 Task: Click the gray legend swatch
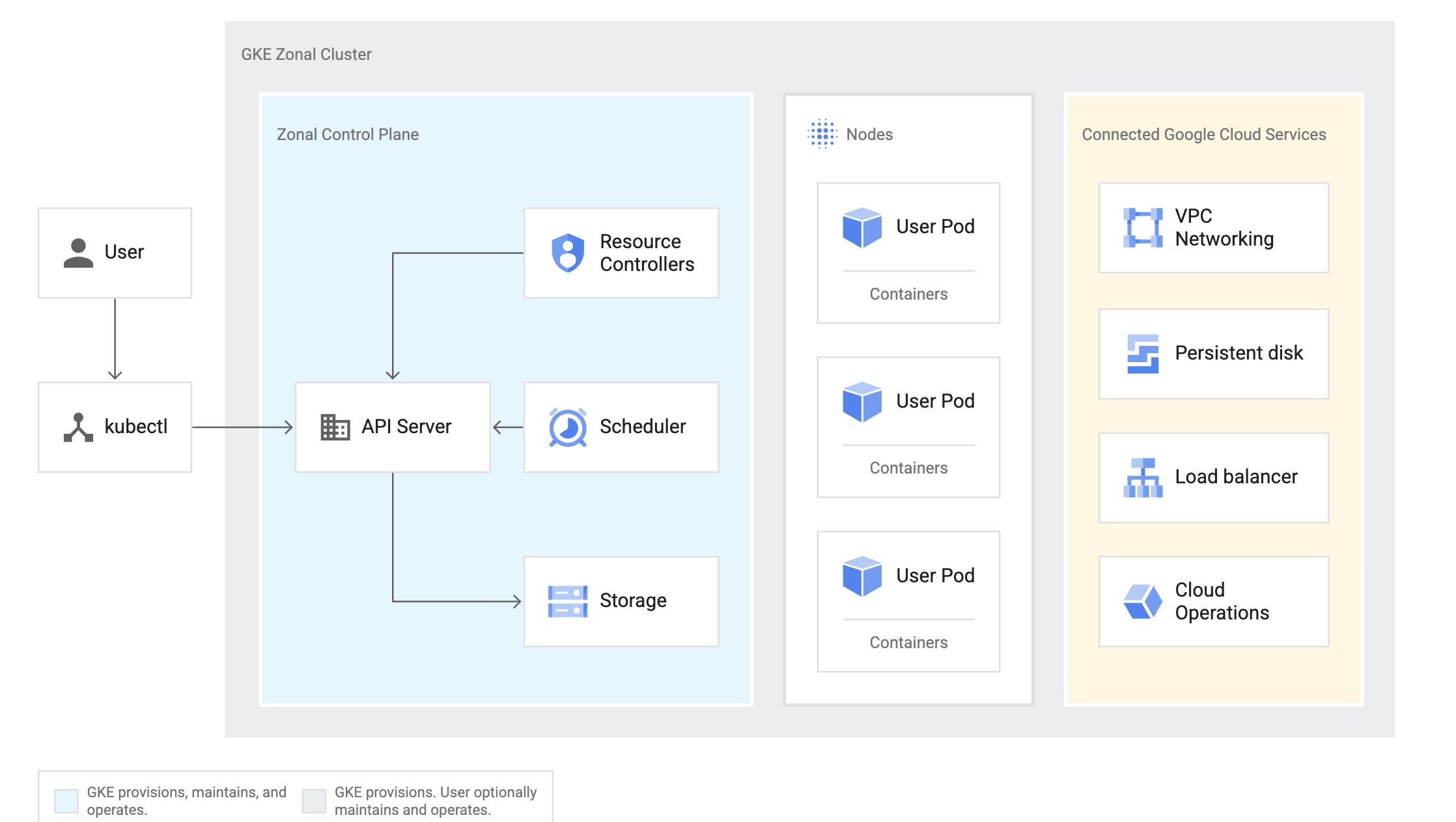coord(314,801)
